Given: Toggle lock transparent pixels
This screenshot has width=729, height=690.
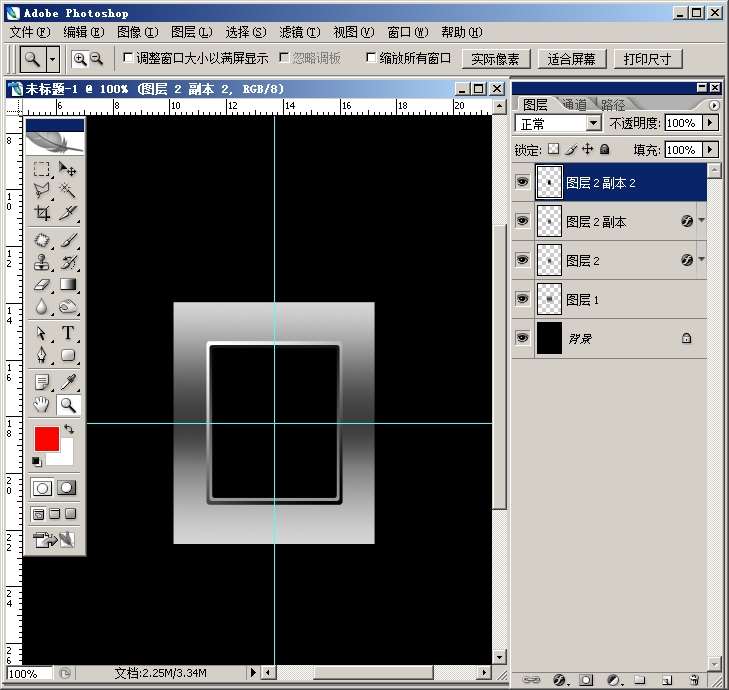Looking at the screenshot, I should (553, 149).
